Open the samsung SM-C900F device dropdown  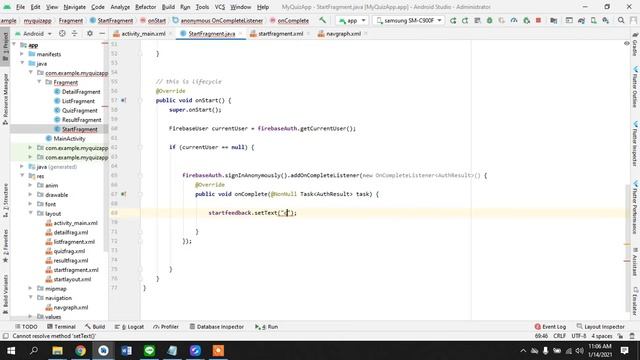(x=409, y=20)
